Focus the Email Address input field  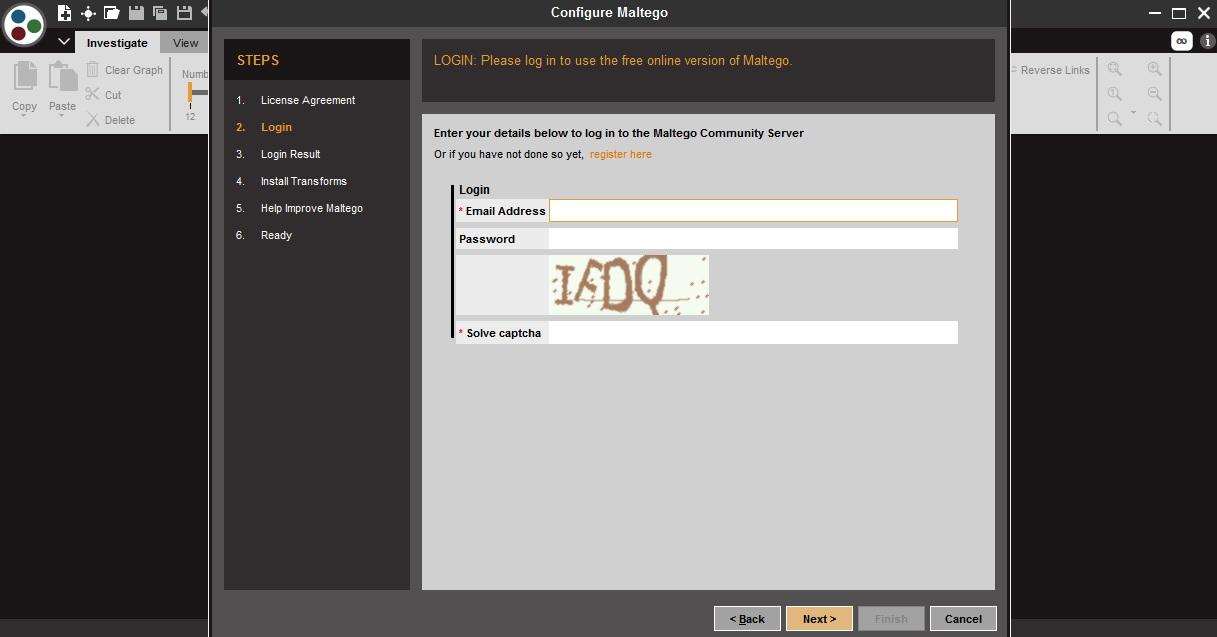[753, 211]
